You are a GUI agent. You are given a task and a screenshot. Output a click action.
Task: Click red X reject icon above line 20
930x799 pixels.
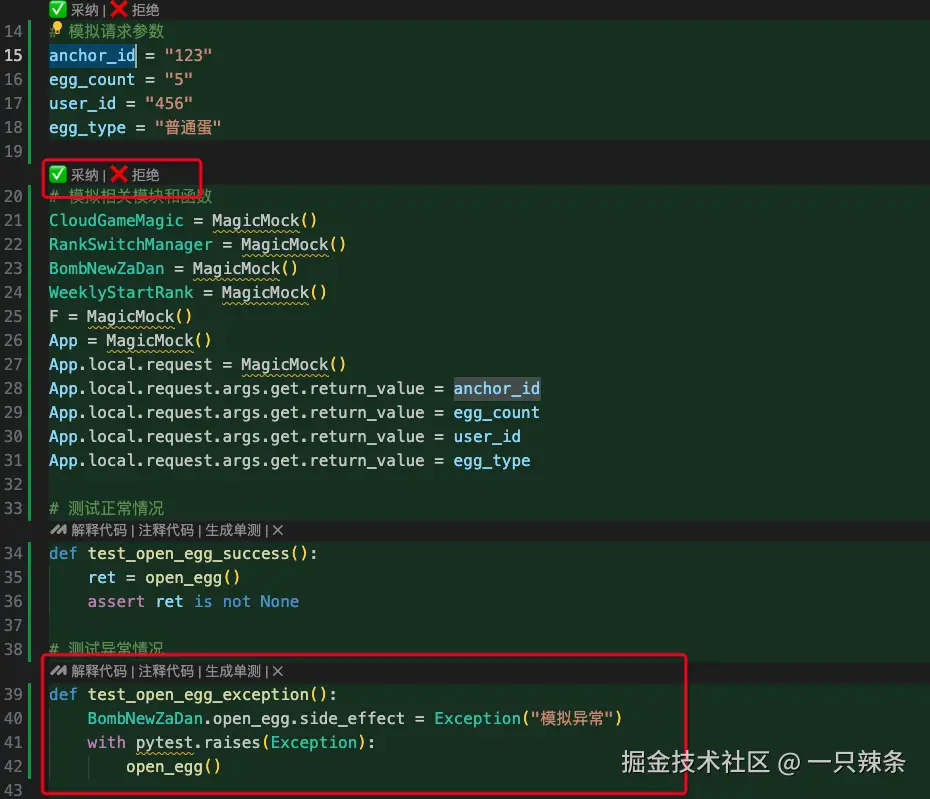pos(119,174)
